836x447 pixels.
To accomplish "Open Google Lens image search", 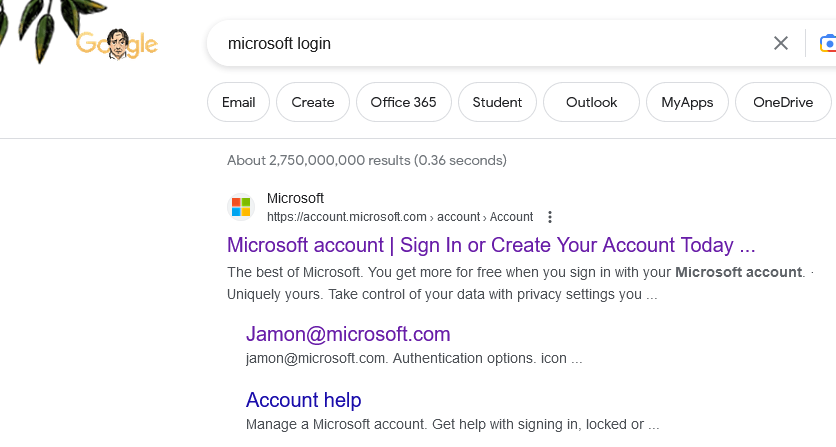I will pos(827,43).
